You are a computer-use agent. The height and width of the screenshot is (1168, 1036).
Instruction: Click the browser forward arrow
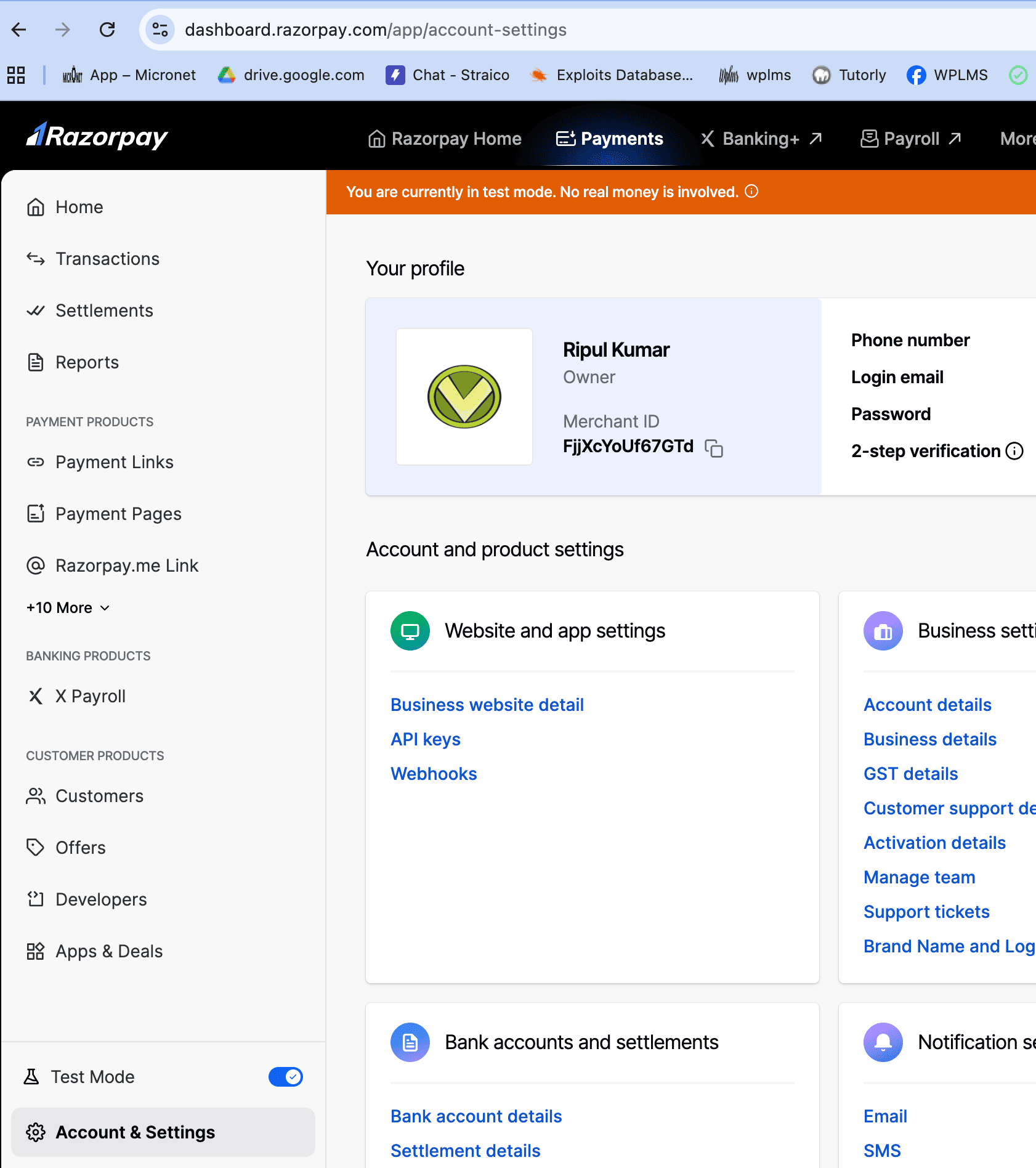point(63,30)
